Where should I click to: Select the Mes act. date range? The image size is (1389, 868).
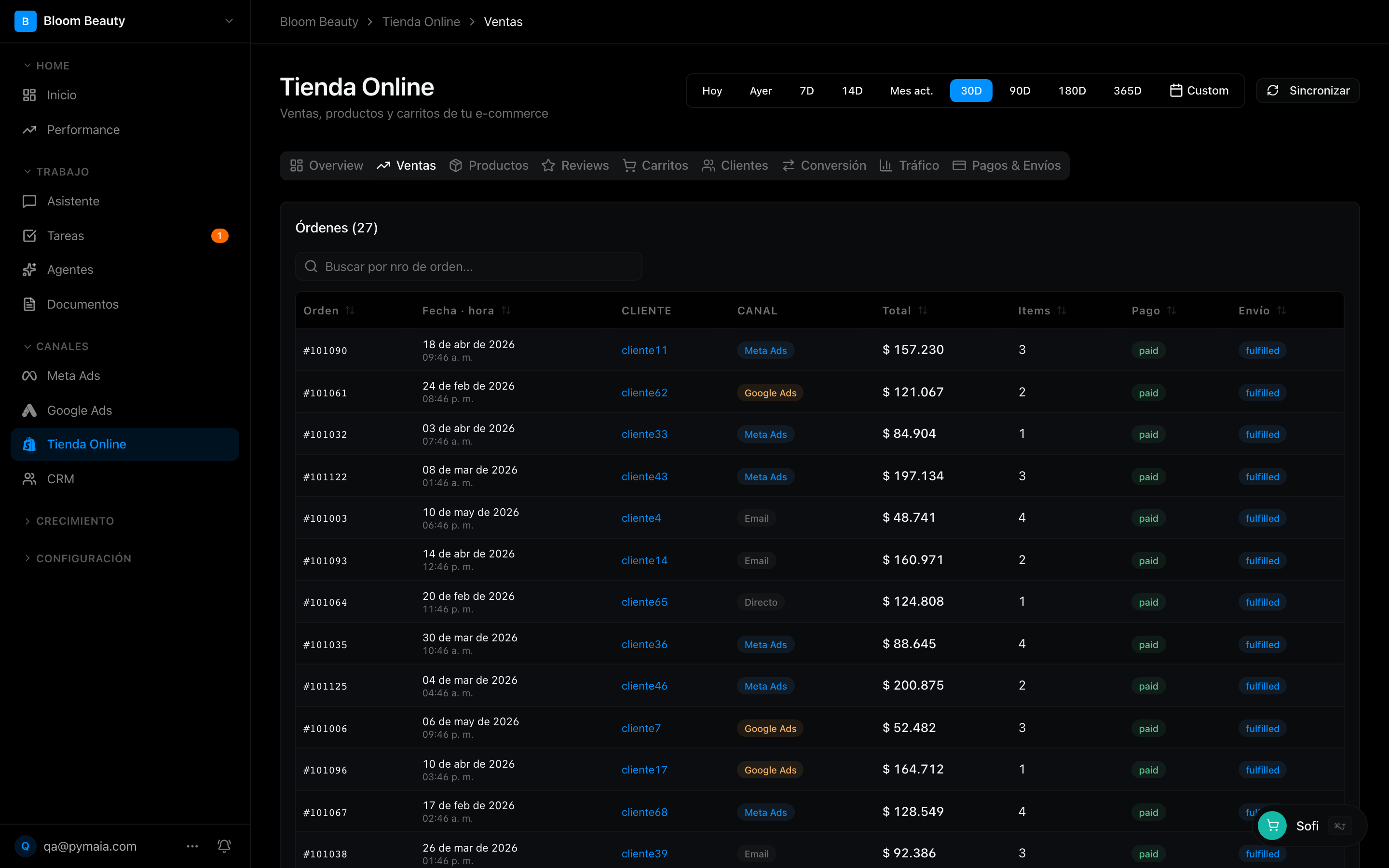point(912,91)
